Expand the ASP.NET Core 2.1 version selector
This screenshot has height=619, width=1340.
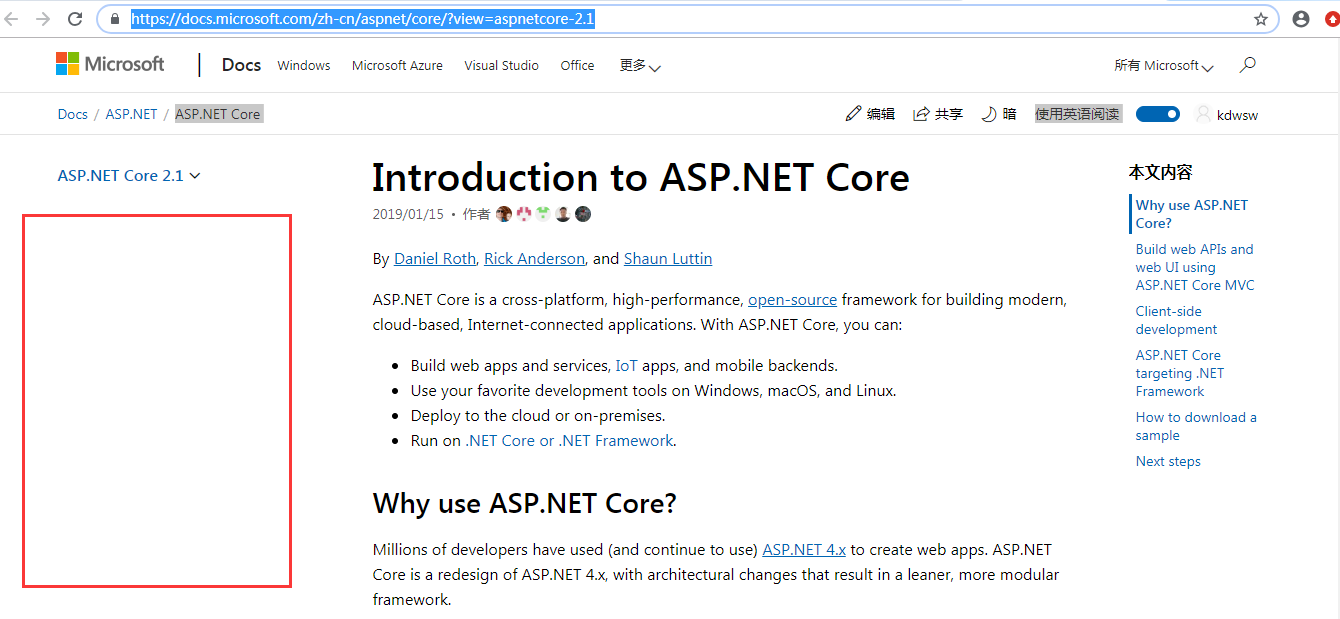[x=129, y=174]
